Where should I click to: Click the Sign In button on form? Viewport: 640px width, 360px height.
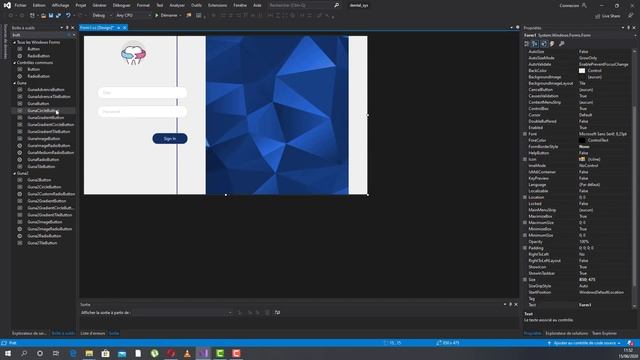coord(170,139)
